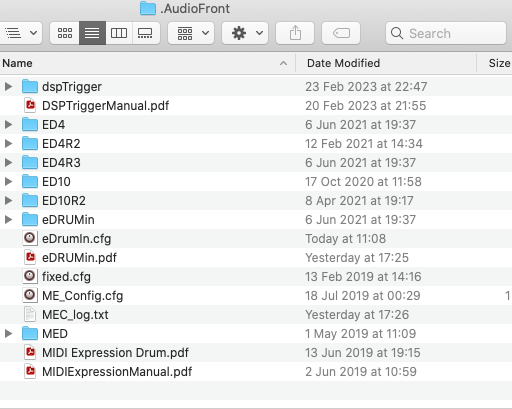512x409 pixels.
Task: Switch to column view
Action: point(119,33)
